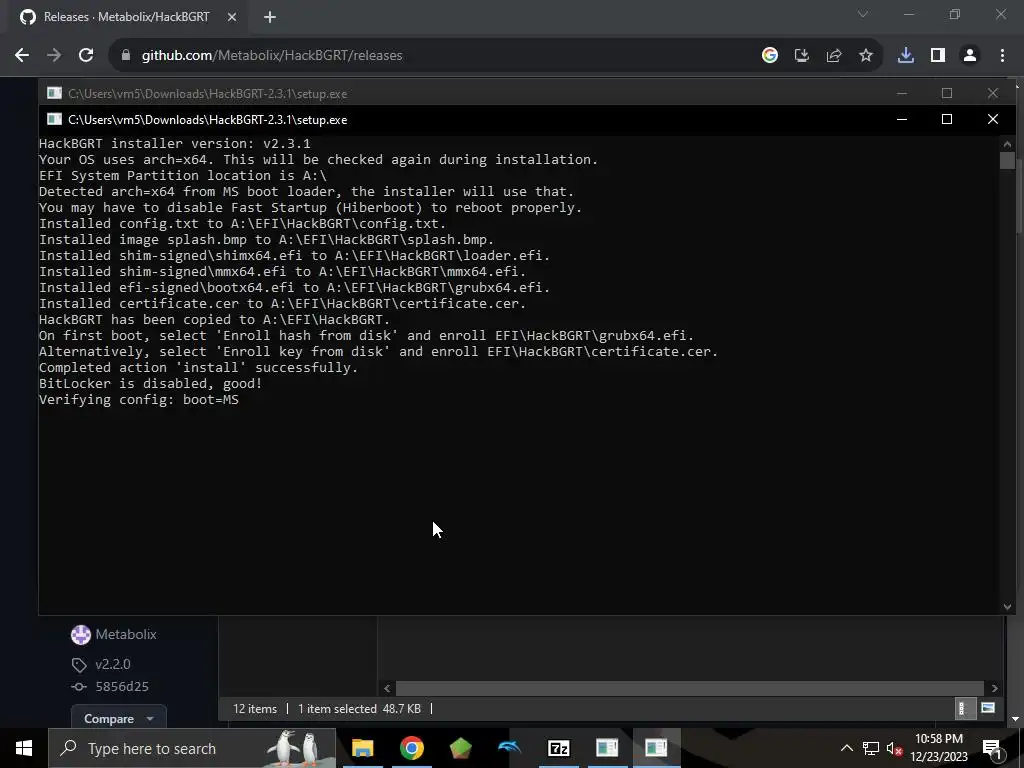Click '12 items' in Explorer status bar

(x=255, y=709)
